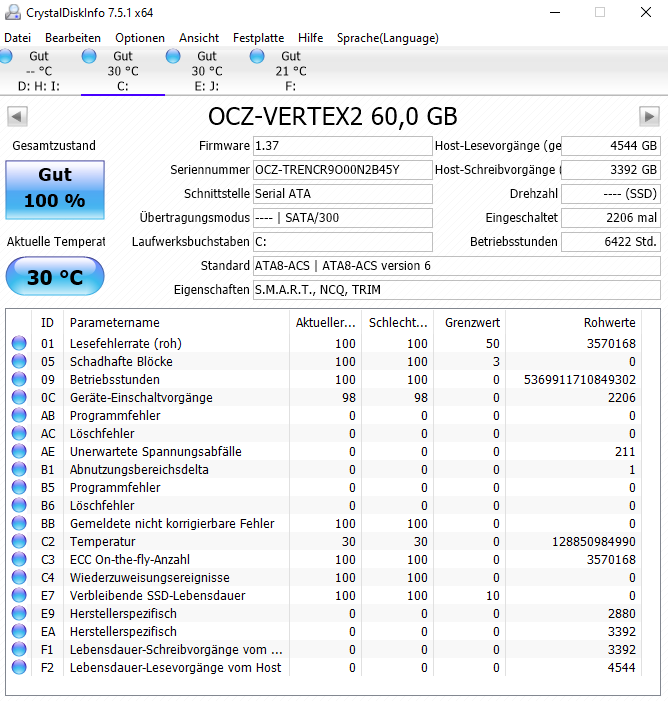
Task: Click status orb for AC Löschfehler
Action: 19,433
